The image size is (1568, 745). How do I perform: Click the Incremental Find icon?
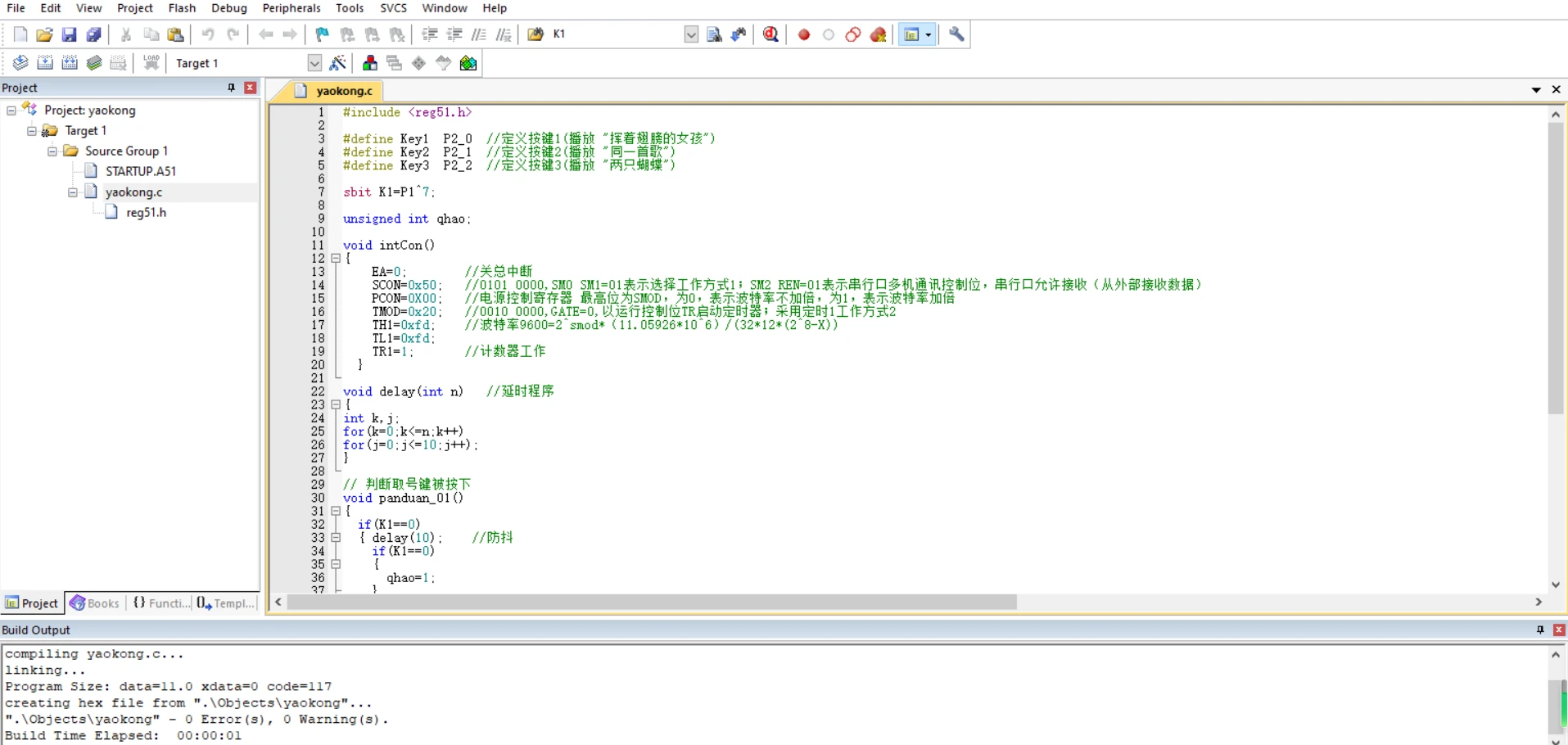point(739,34)
